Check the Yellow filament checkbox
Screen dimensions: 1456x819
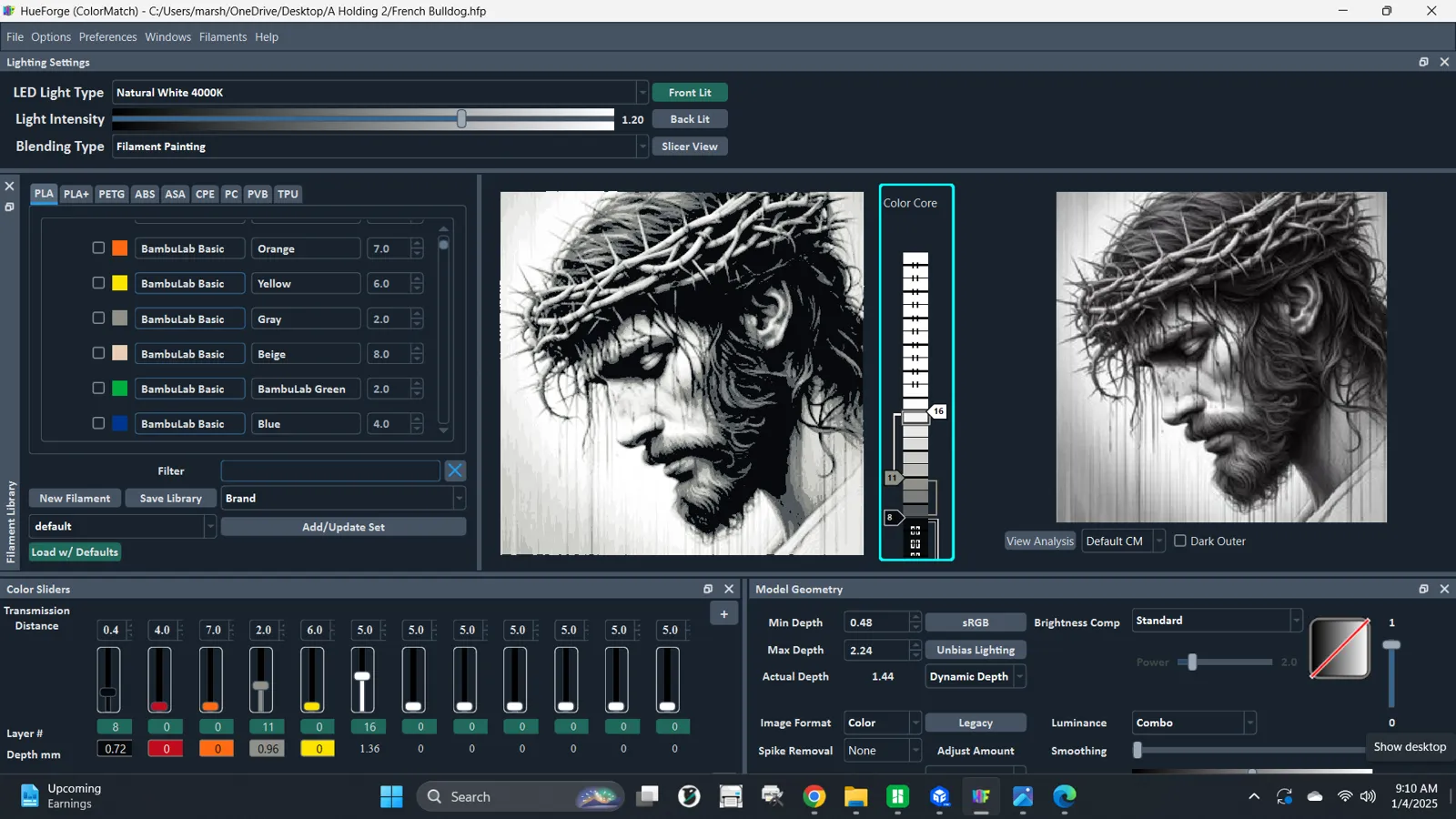click(98, 283)
